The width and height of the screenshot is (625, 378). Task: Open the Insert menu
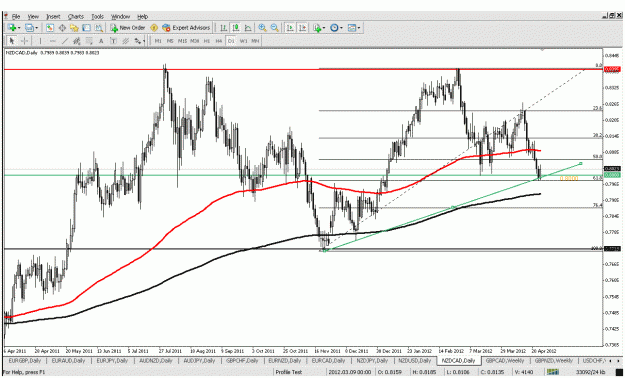(x=53, y=17)
